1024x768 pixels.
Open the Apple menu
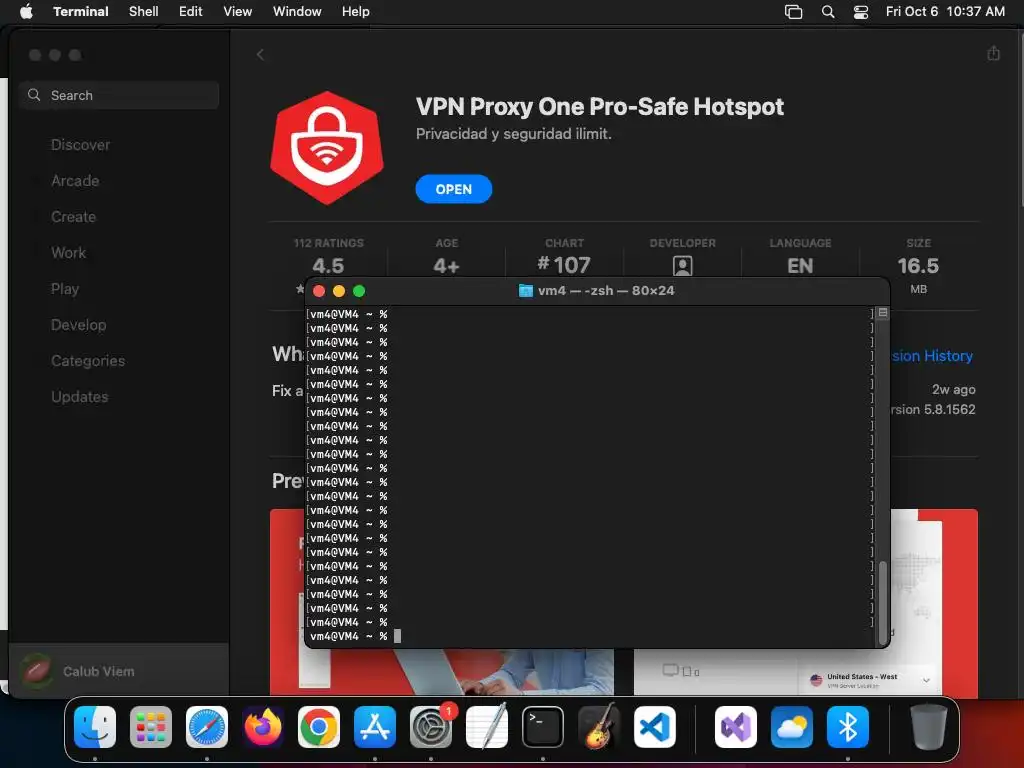coord(26,11)
